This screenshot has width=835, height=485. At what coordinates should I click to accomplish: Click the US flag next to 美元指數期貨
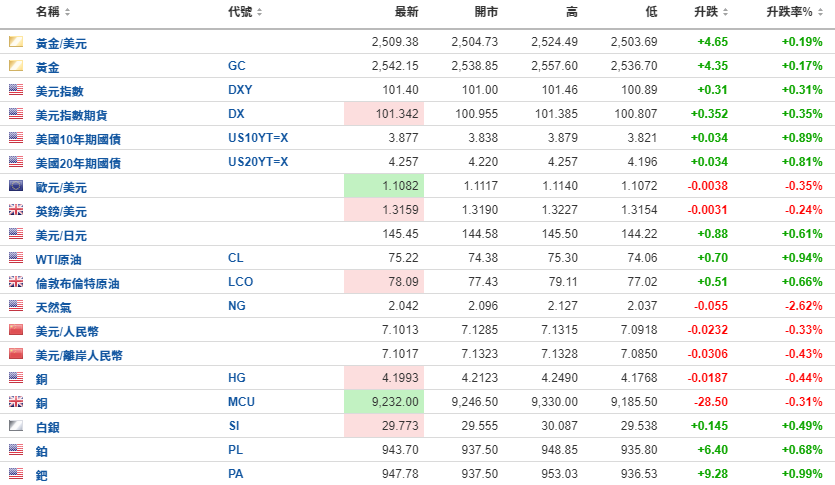point(15,114)
